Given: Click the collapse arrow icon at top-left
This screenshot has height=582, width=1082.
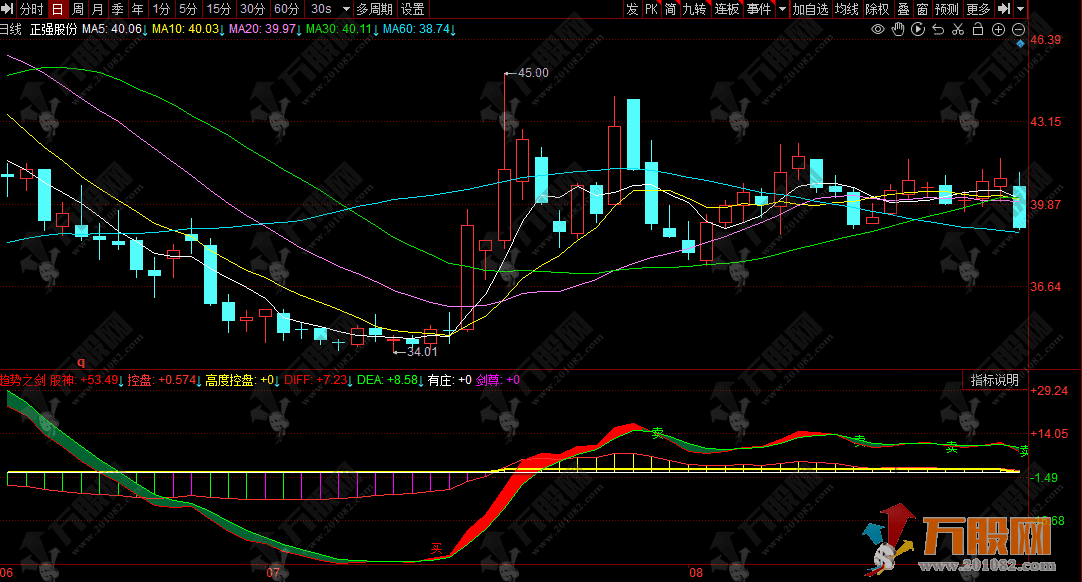Looking at the screenshot, I should tap(8, 9).
